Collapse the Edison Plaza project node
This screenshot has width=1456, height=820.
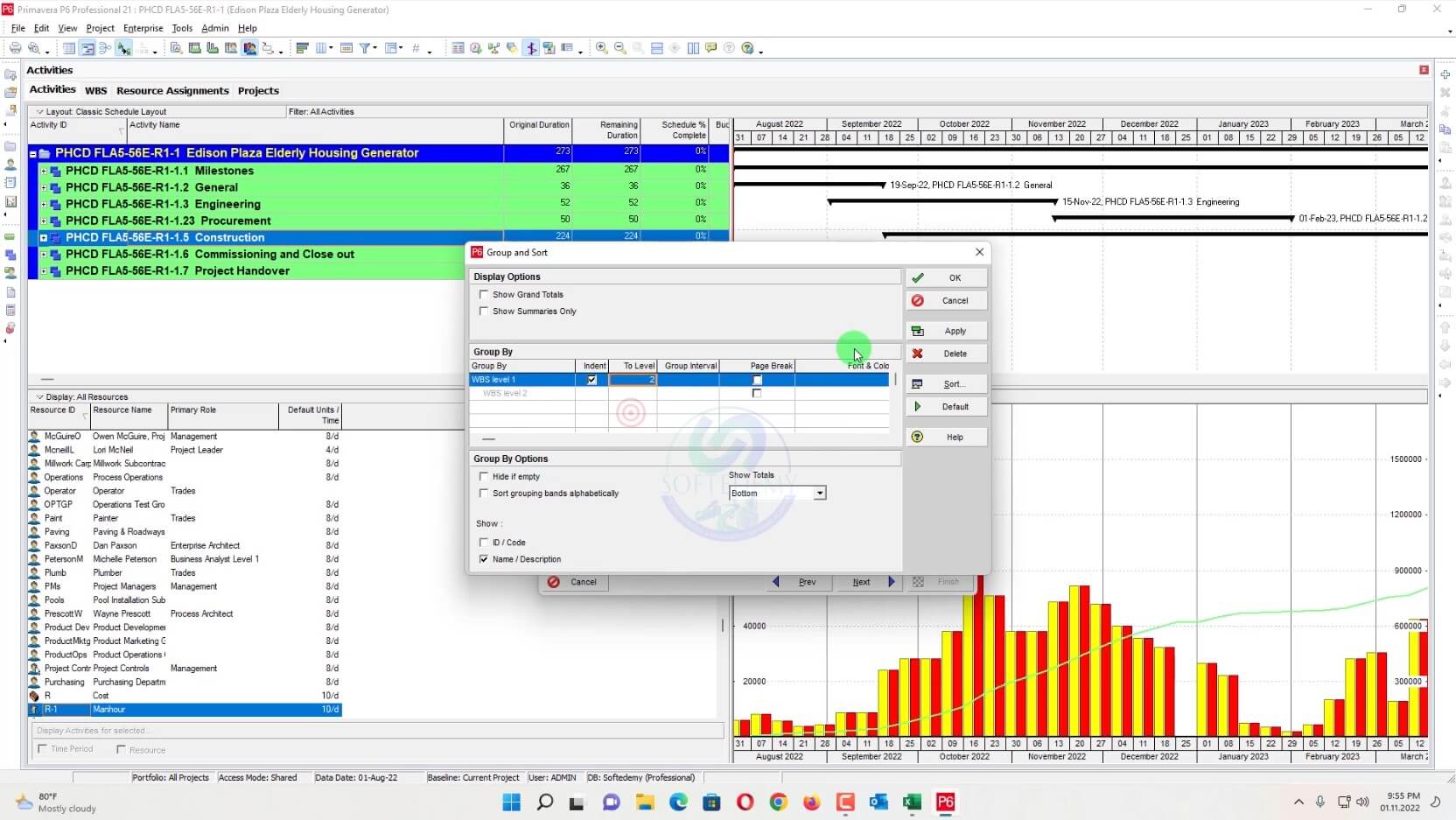(33, 154)
